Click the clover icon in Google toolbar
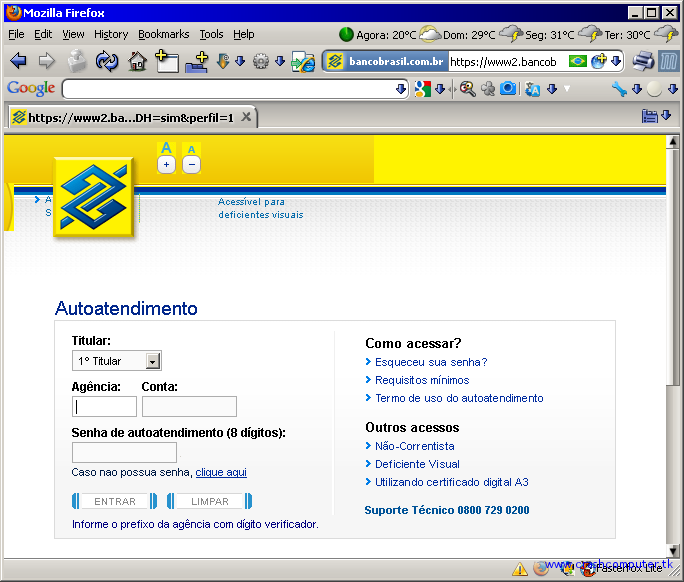The width and height of the screenshot is (684, 582). [488, 89]
